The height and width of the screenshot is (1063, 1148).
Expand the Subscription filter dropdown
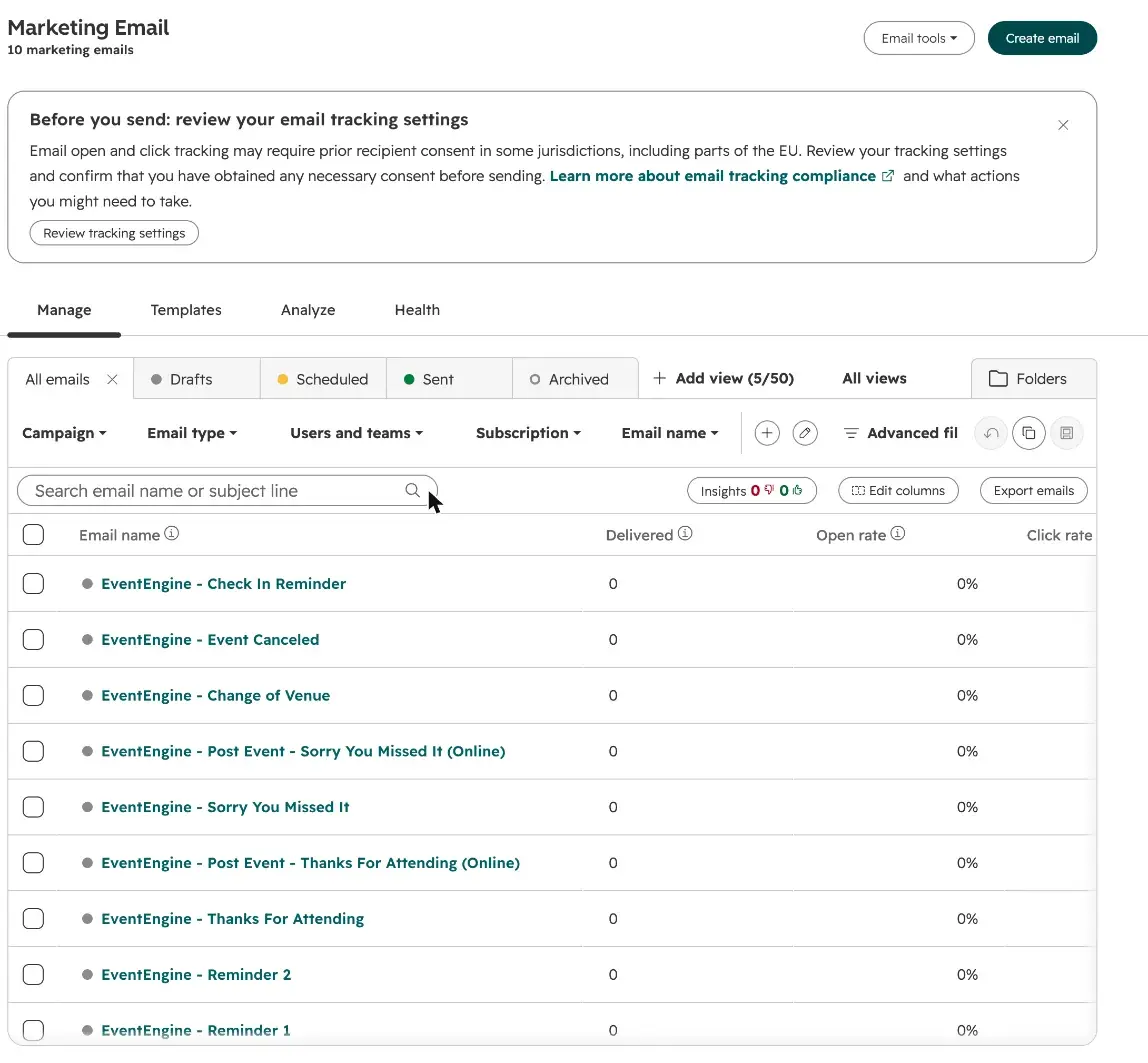point(529,433)
